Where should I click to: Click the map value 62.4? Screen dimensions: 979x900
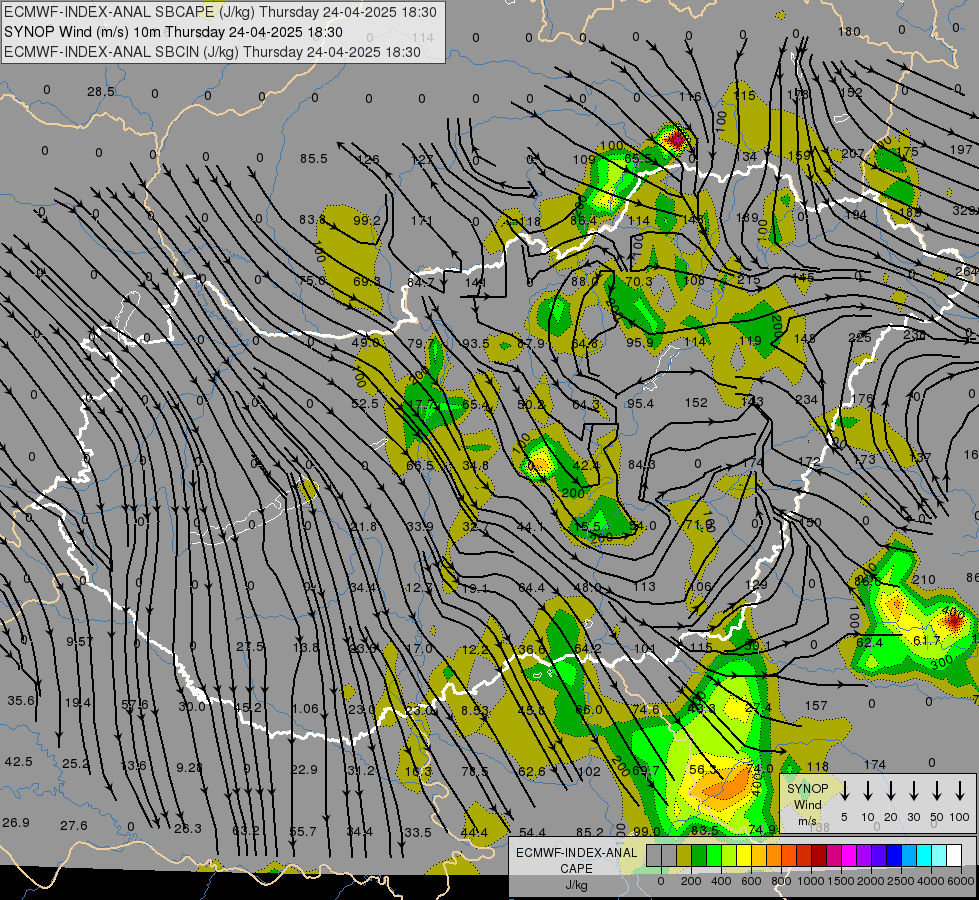point(870,642)
